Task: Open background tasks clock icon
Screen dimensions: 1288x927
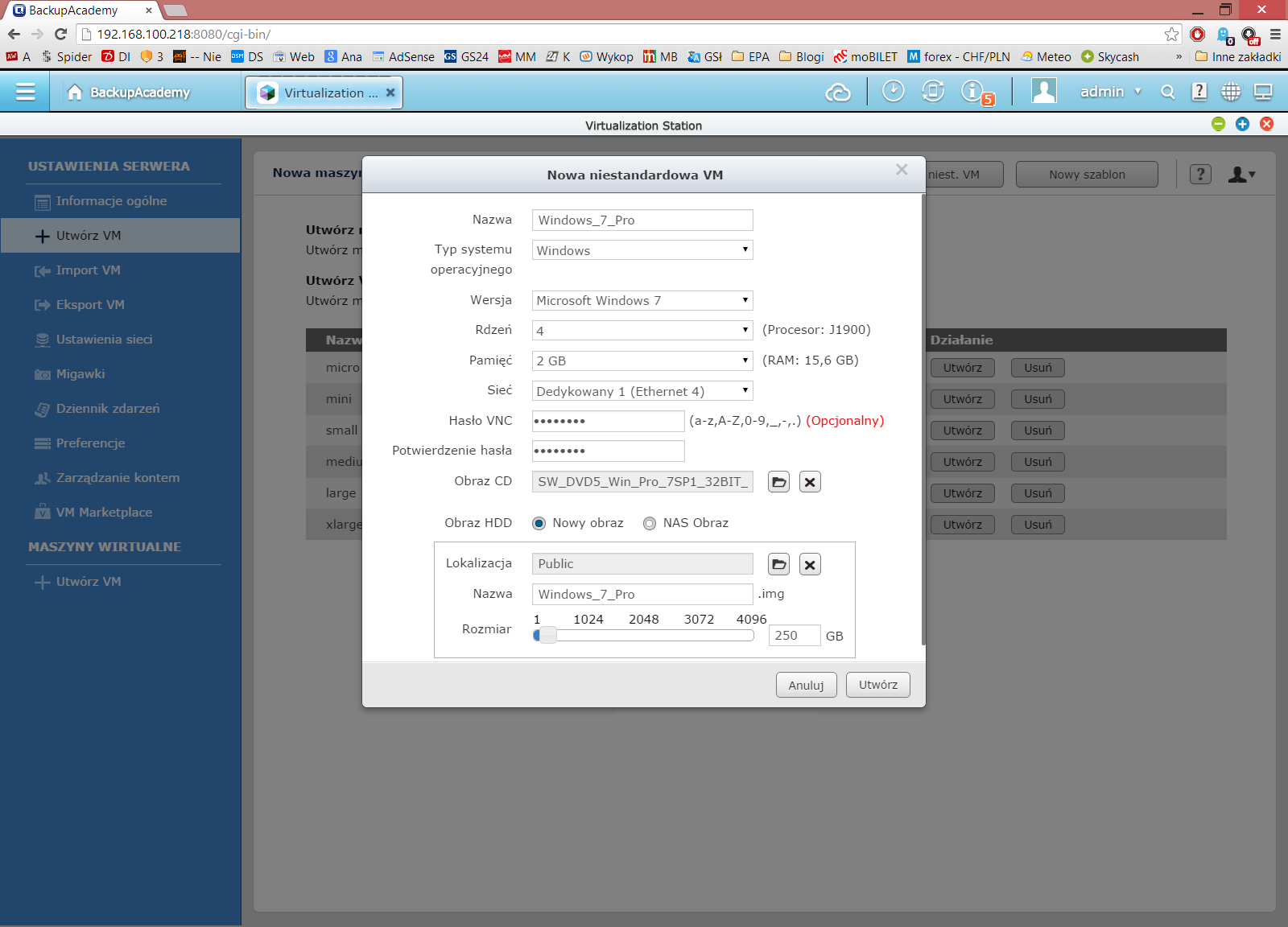Action: pyautogui.click(x=893, y=92)
